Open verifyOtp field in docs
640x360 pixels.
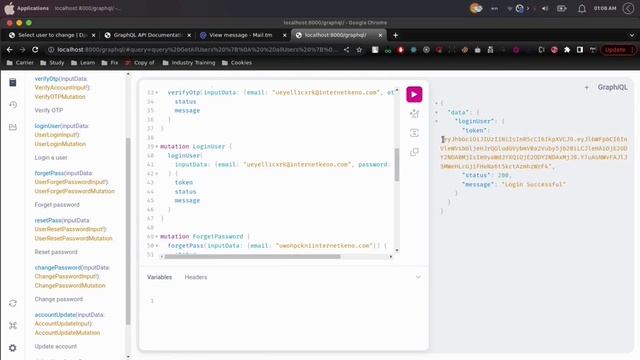coord(47,79)
